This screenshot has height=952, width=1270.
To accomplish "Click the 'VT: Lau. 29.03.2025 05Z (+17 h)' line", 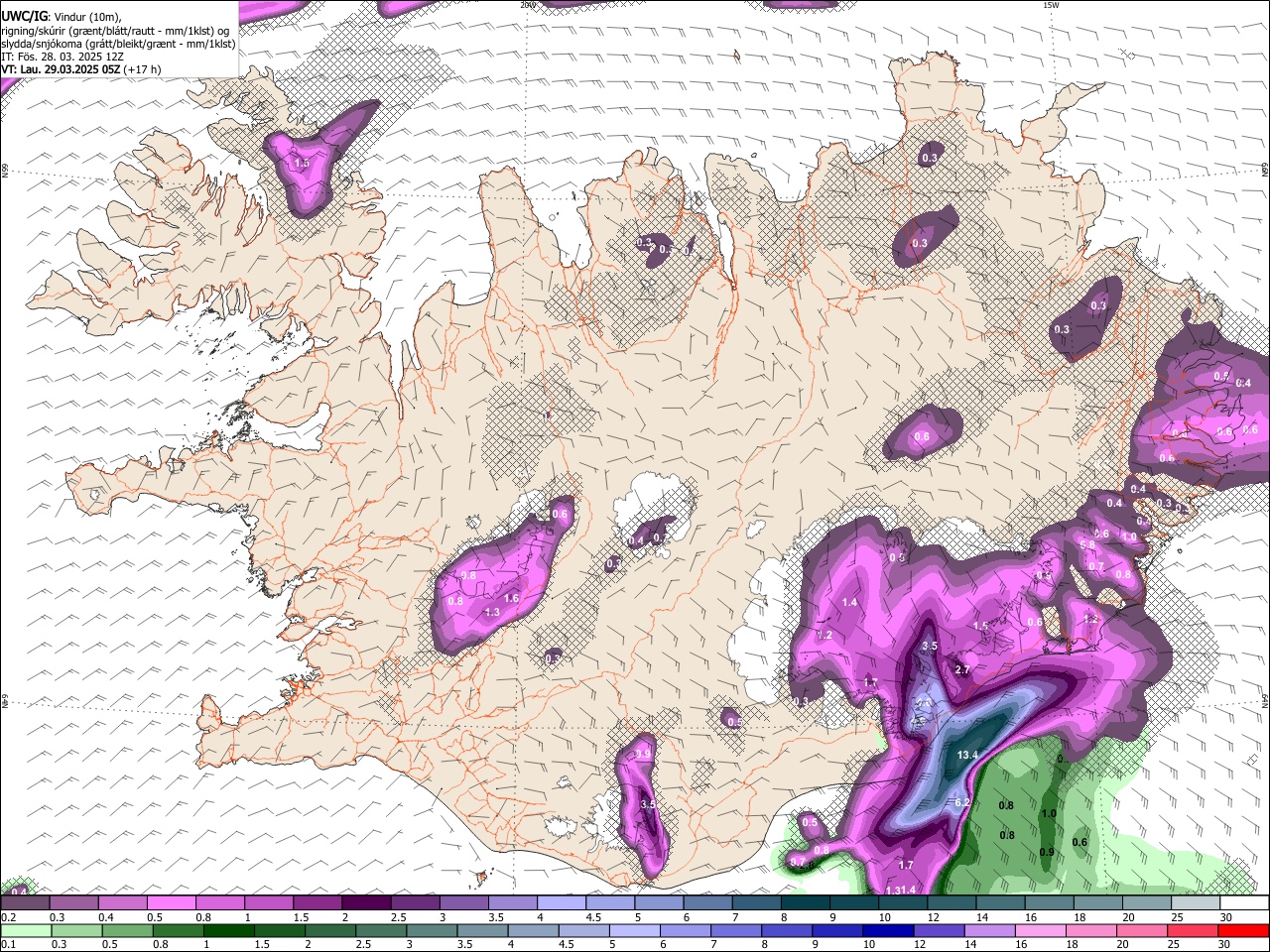I will coord(80,69).
